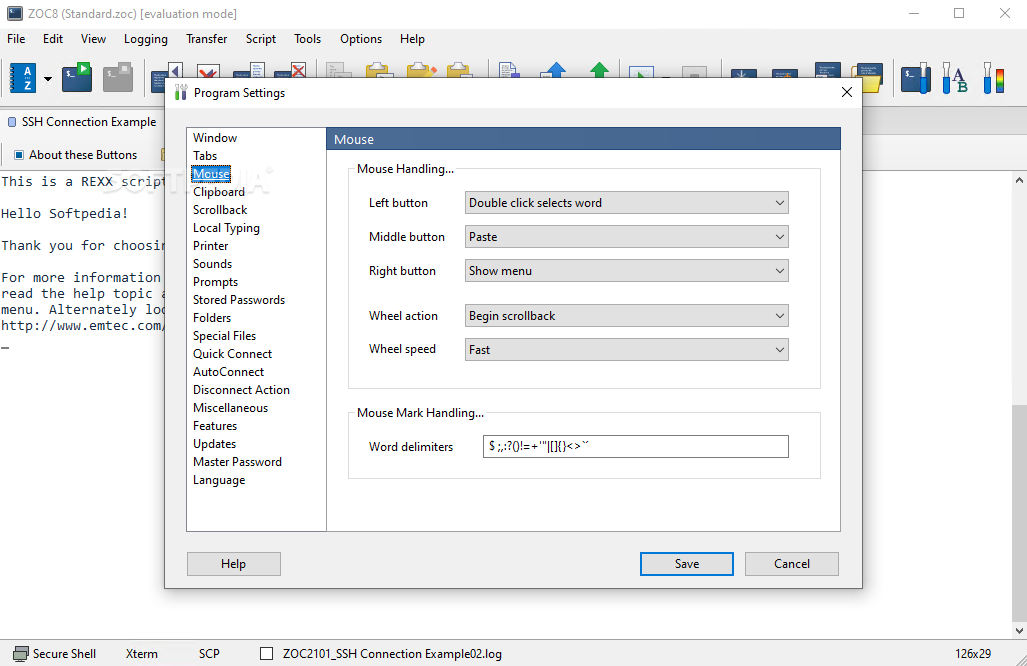The image size is (1027, 666).
Task: Select Quick Connect in the settings list
Action: [233, 354]
